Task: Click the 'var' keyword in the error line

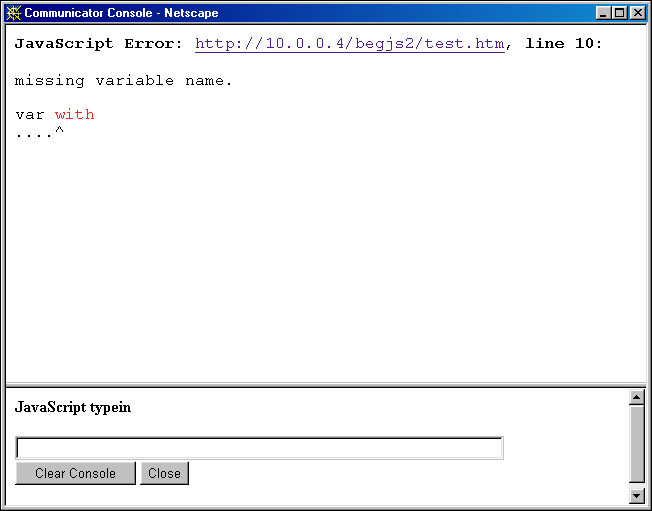Action: (30, 115)
